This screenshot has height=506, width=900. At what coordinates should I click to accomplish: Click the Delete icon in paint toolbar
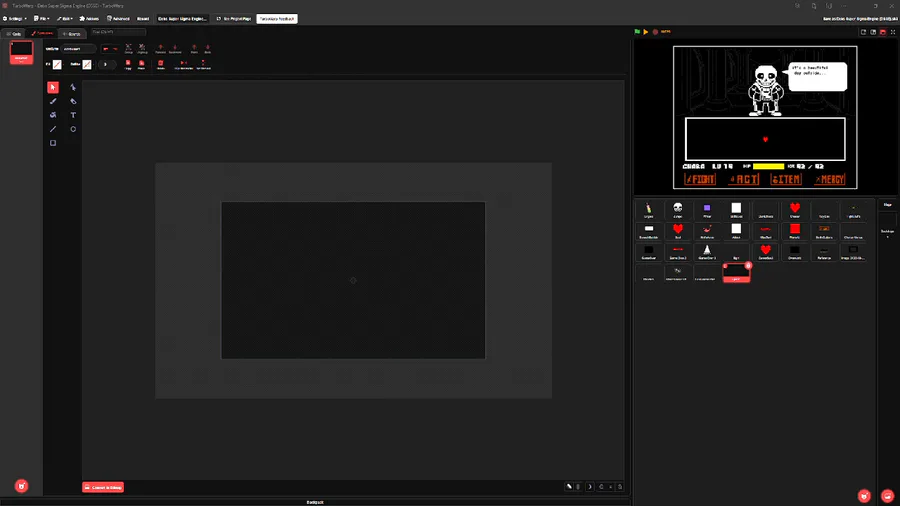(161, 64)
